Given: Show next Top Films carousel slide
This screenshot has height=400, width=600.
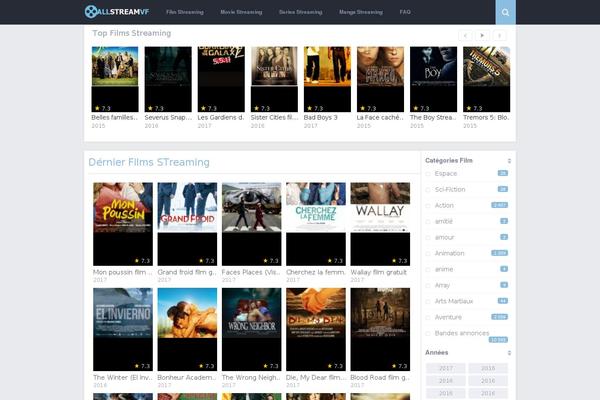Looking at the screenshot, I should pos(499,36).
